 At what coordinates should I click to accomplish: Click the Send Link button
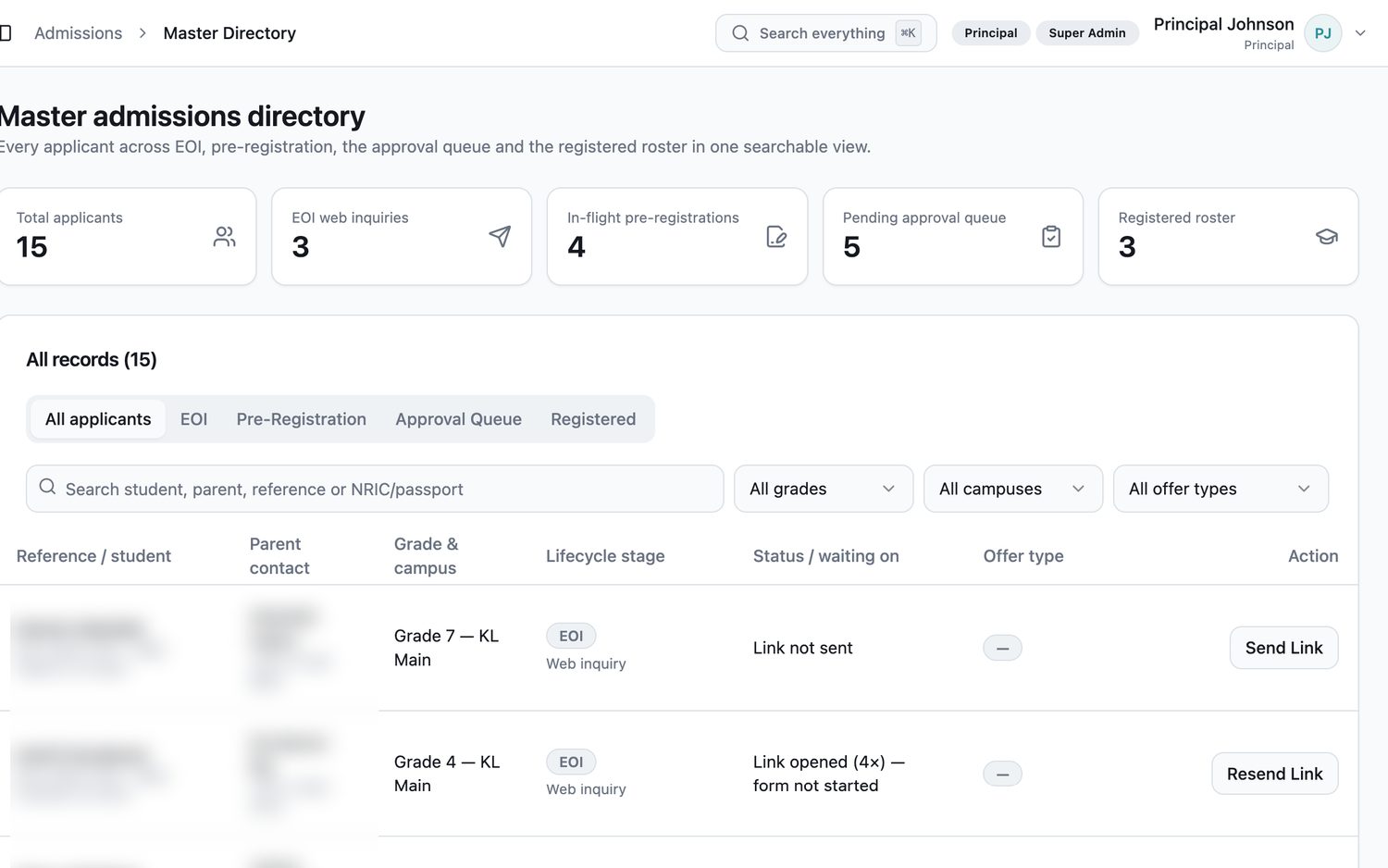(x=1283, y=648)
